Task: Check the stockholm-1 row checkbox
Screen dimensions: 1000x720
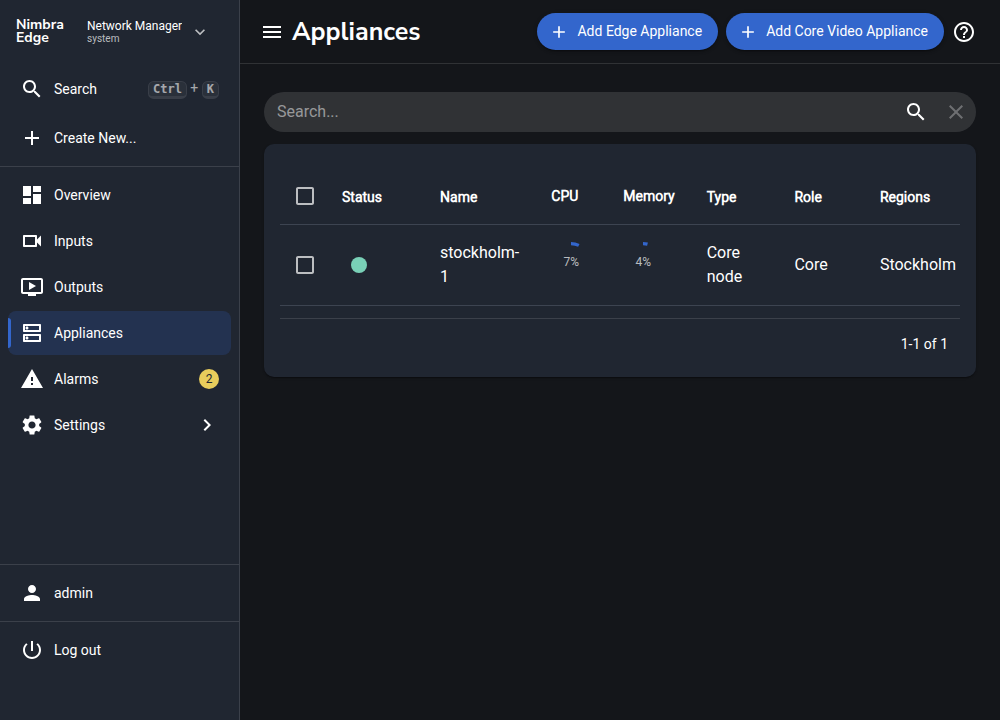Action: [305, 265]
